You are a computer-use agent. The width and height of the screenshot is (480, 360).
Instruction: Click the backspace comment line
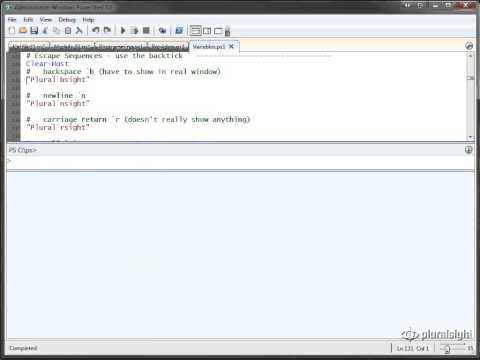tap(123, 72)
